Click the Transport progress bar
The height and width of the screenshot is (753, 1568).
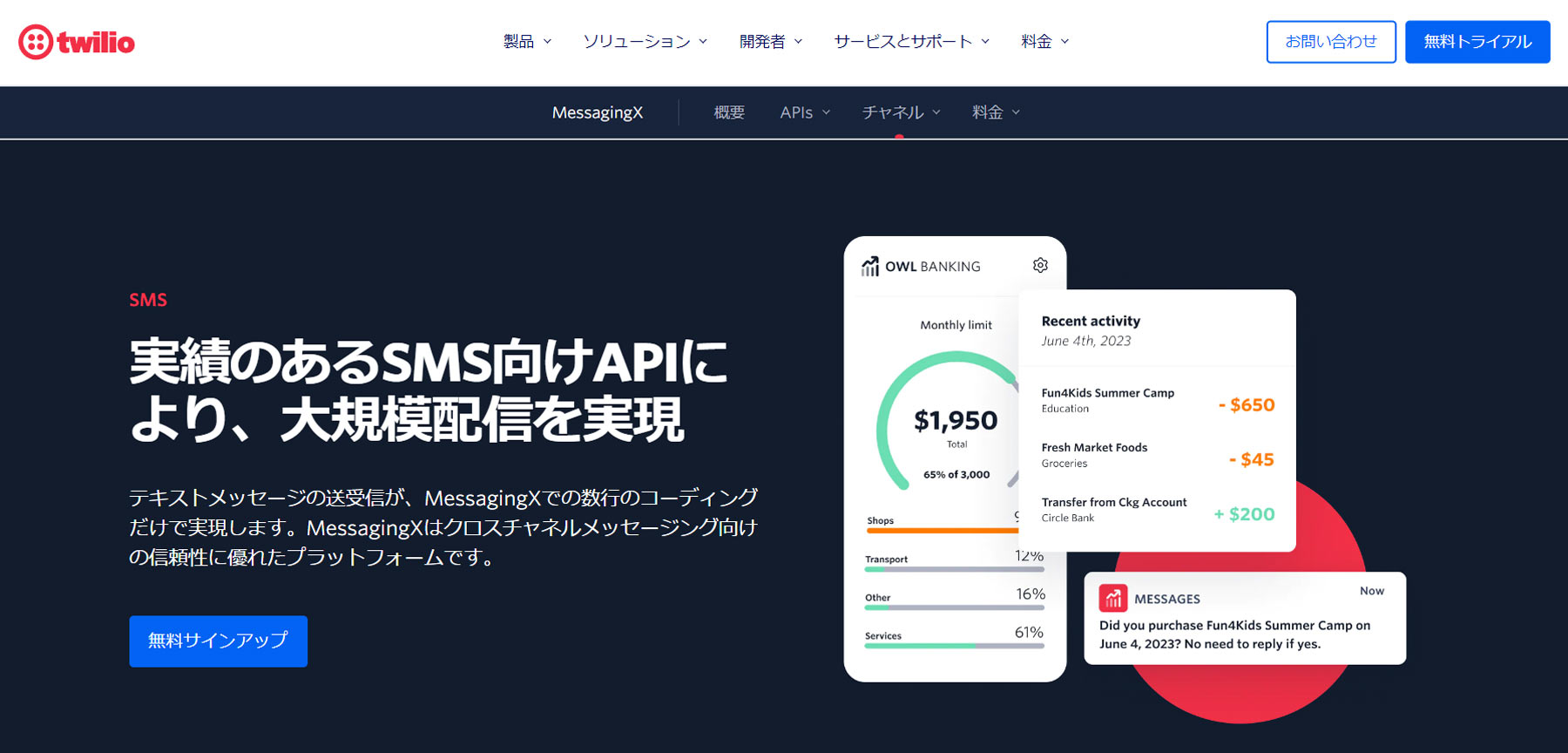click(954, 569)
